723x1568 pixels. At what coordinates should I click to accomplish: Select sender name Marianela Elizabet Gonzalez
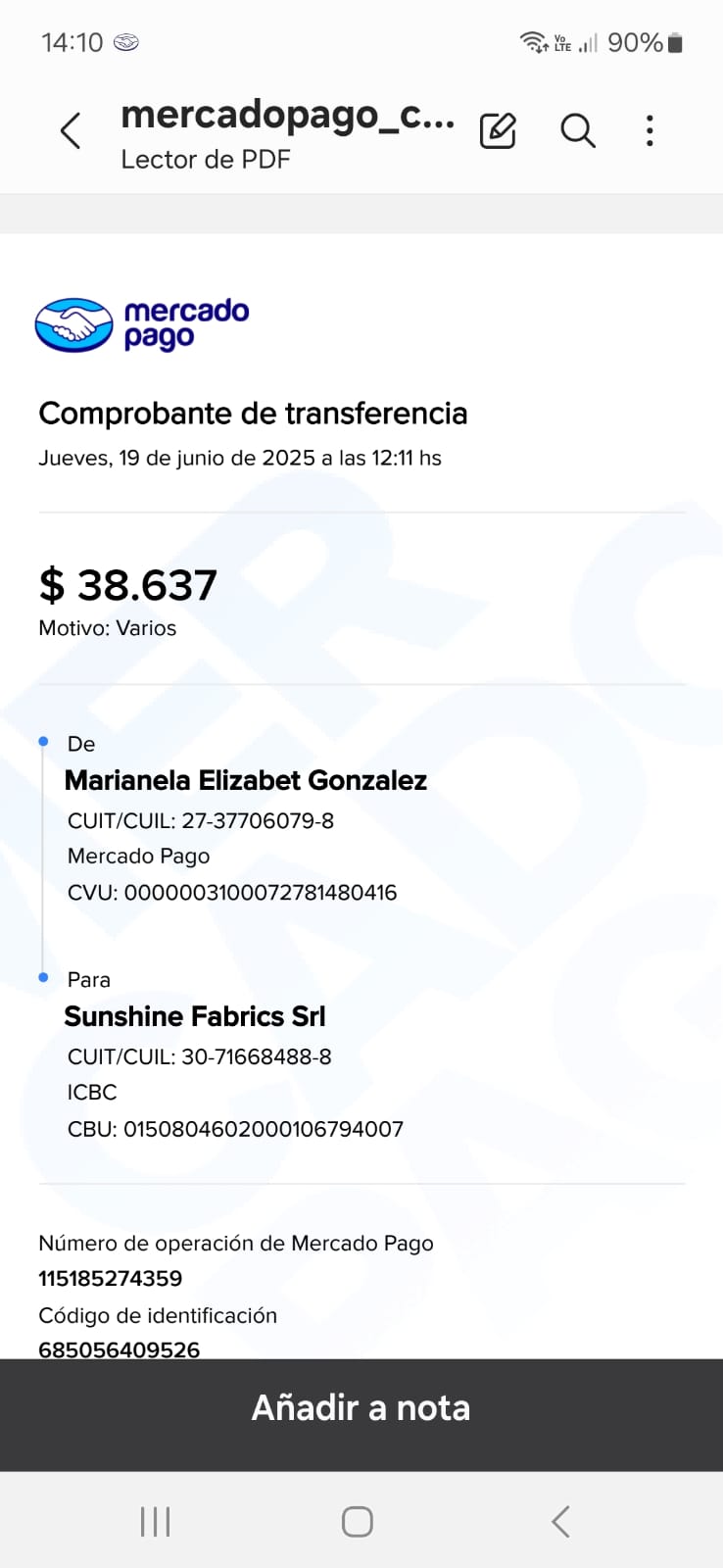(246, 780)
